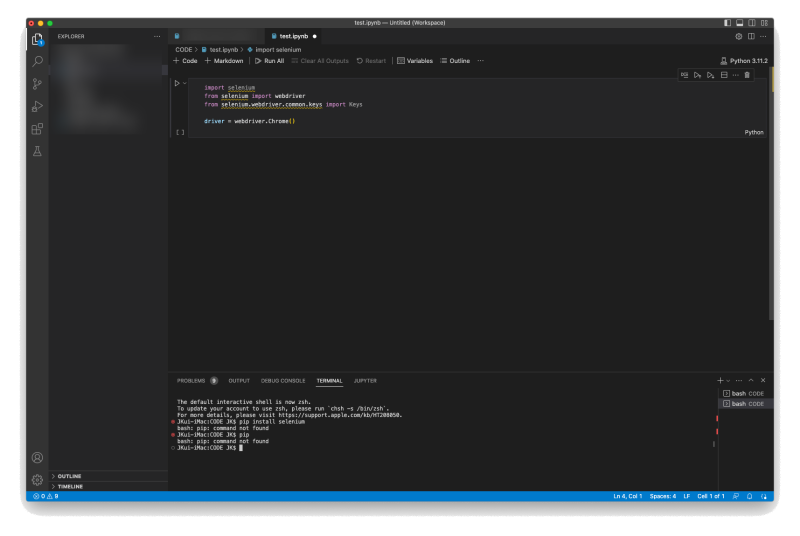Click 'Spaces: 4' indentation setting
The image size is (800, 536).
pos(663,496)
